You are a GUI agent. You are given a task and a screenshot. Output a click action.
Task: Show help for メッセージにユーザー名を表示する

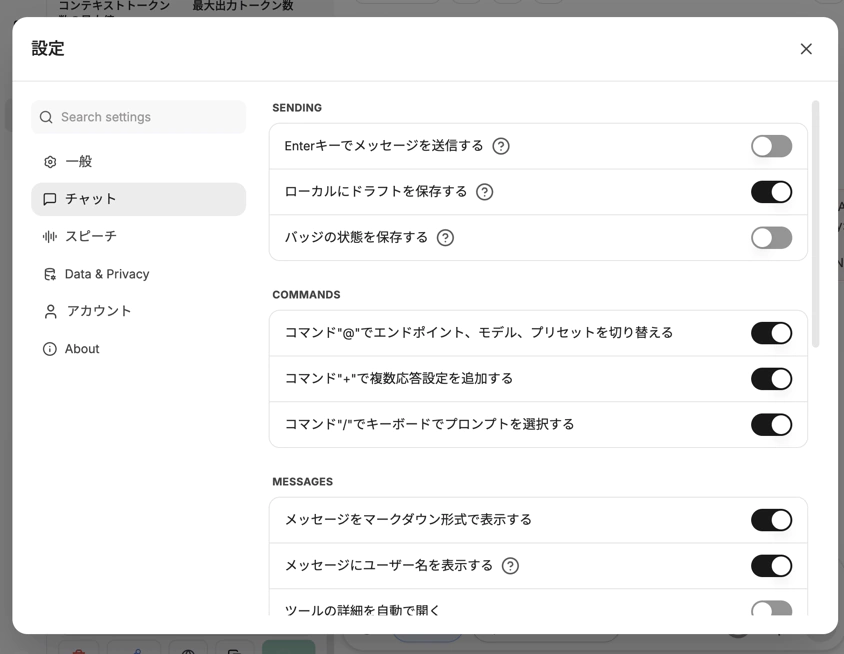click(510, 566)
